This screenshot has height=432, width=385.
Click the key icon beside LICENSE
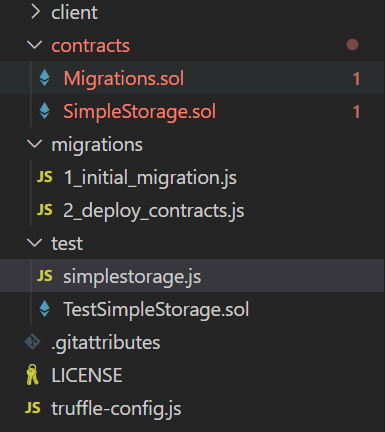point(32,375)
